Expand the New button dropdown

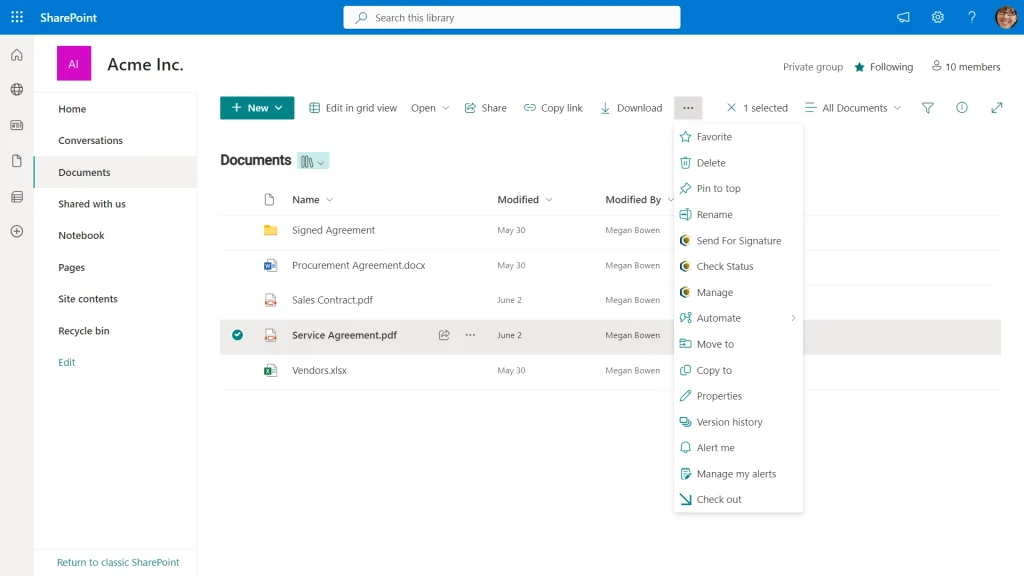click(279, 108)
